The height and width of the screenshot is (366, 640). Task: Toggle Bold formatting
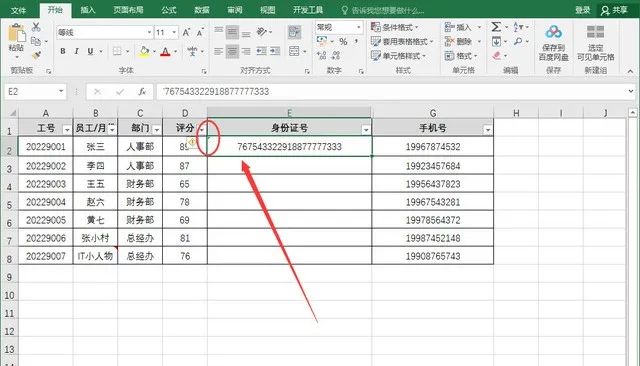click(x=63, y=51)
